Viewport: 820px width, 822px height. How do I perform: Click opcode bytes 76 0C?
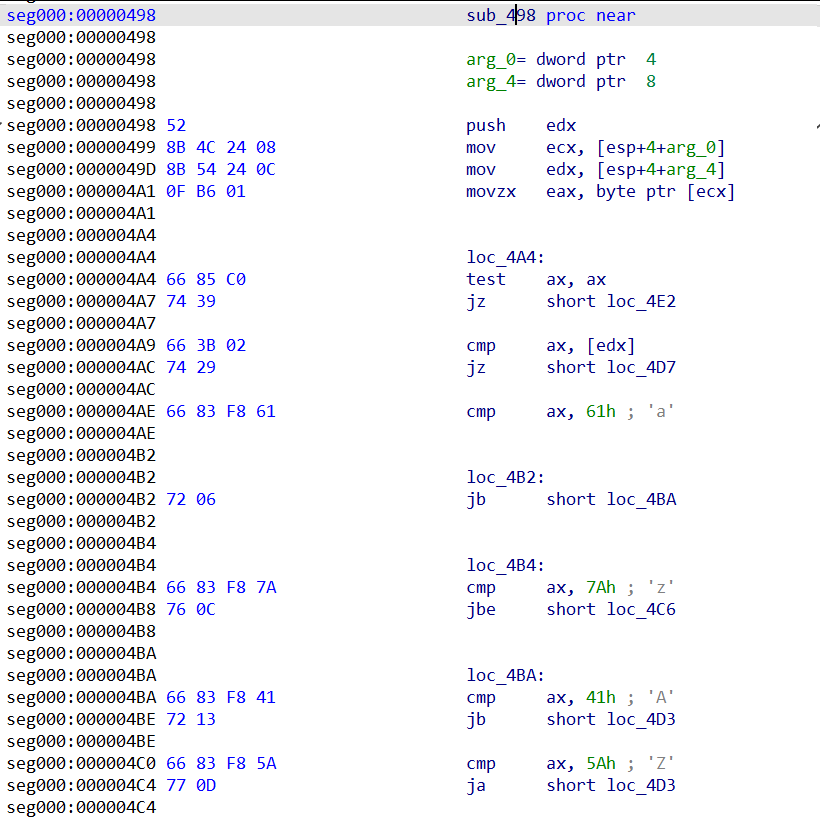[x=191, y=610]
